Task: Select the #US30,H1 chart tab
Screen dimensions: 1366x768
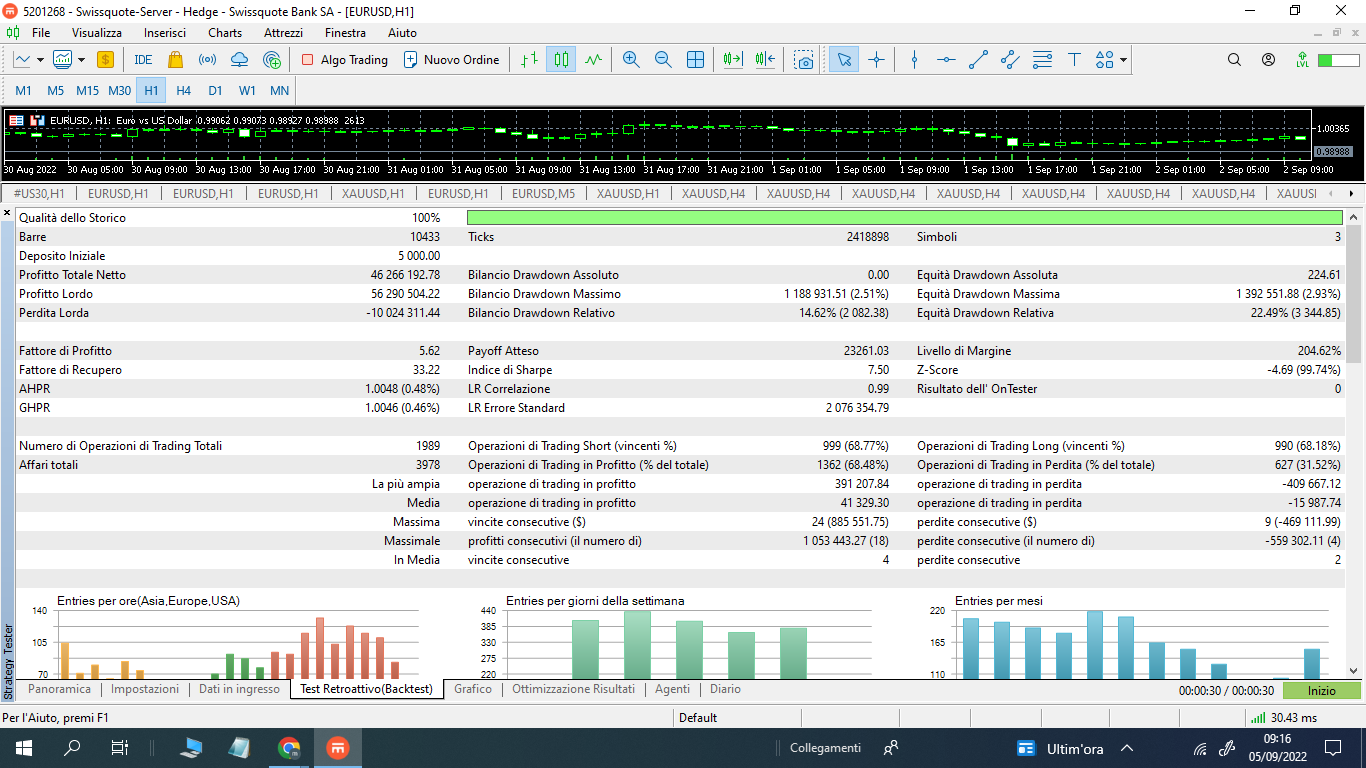Action: pos(39,193)
